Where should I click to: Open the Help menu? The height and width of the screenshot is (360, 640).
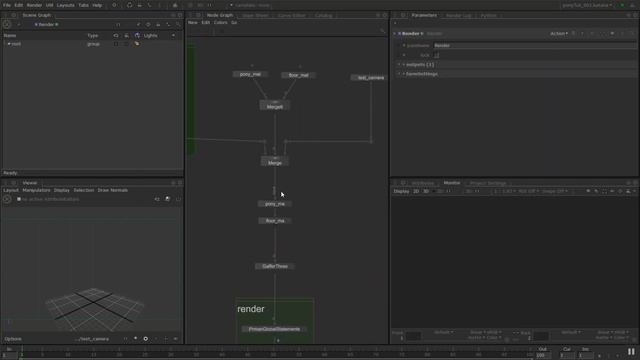coord(97,5)
